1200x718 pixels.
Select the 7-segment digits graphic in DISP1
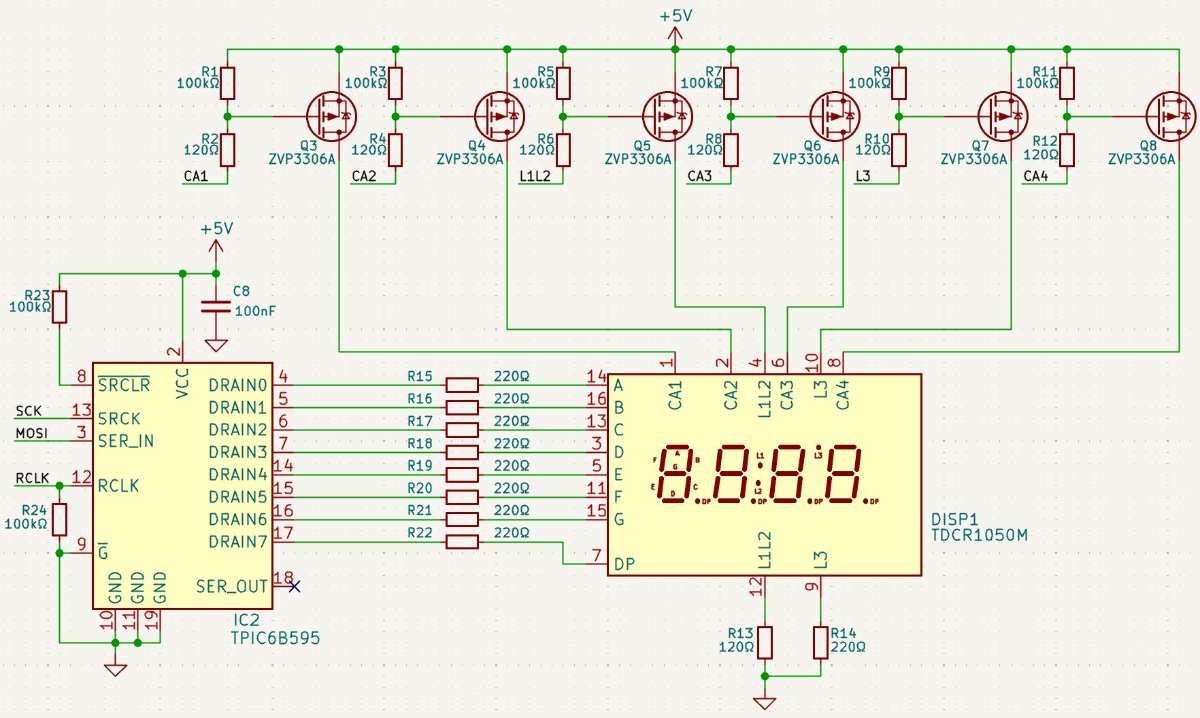click(765, 474)
